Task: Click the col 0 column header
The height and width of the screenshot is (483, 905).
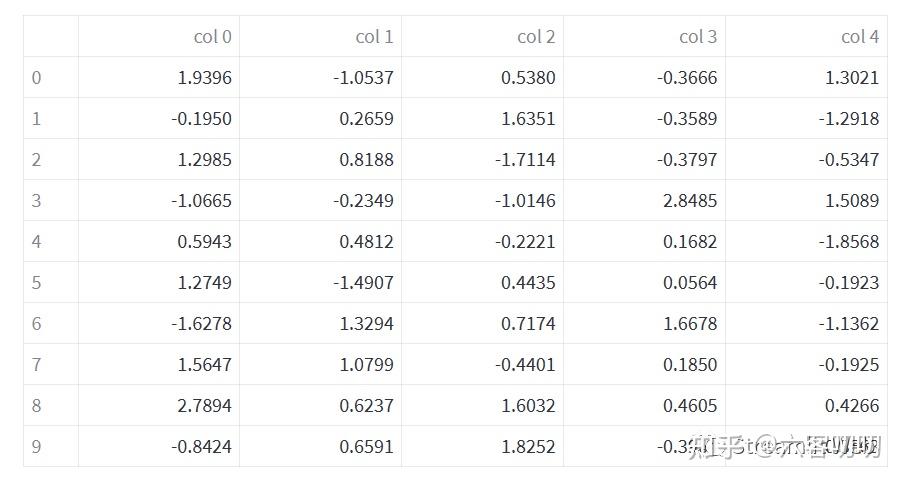Action: (x=212, y=37)
